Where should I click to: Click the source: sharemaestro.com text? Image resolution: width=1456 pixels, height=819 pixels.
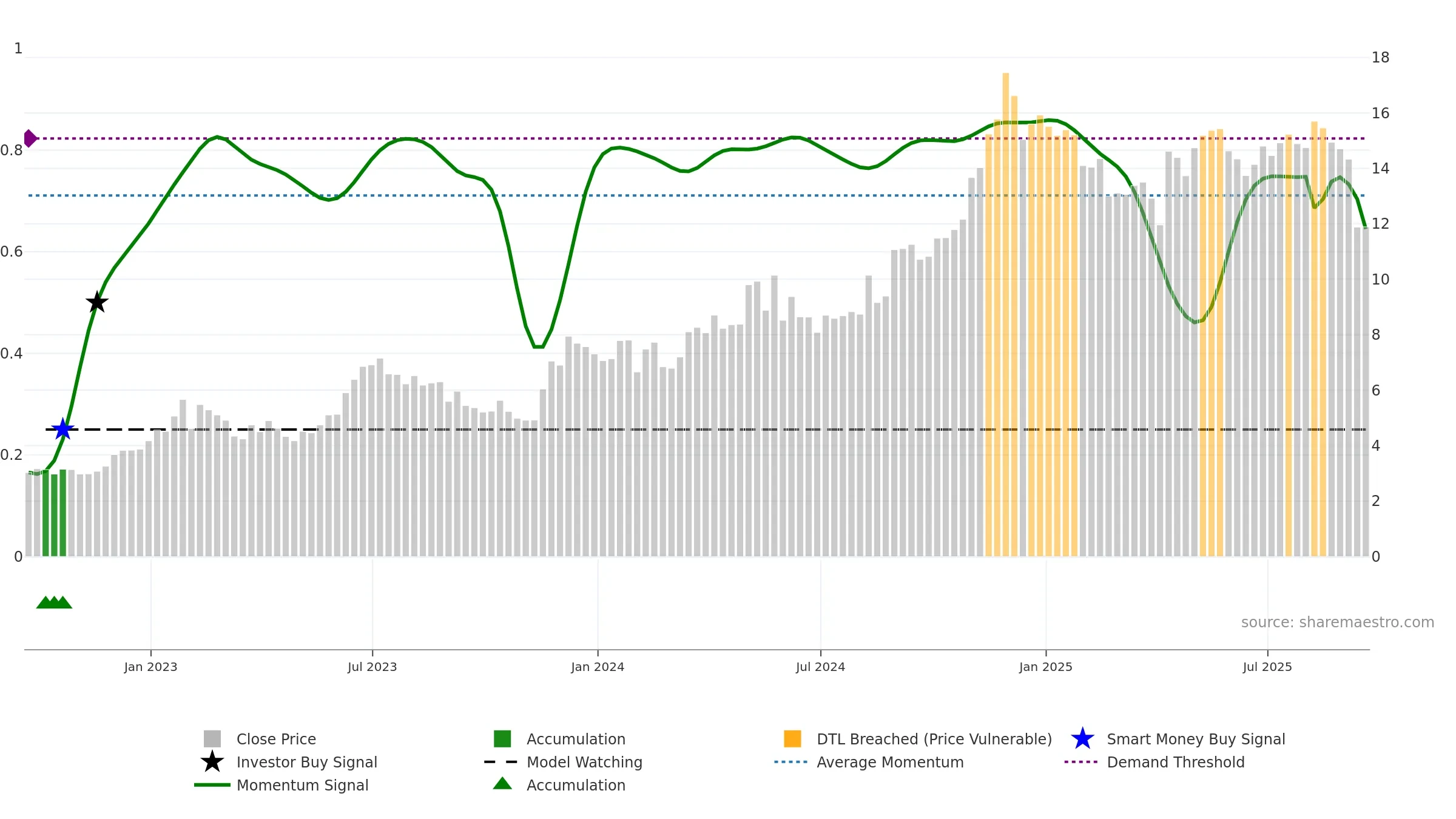pyautogui.click(x=1338, y=622)
